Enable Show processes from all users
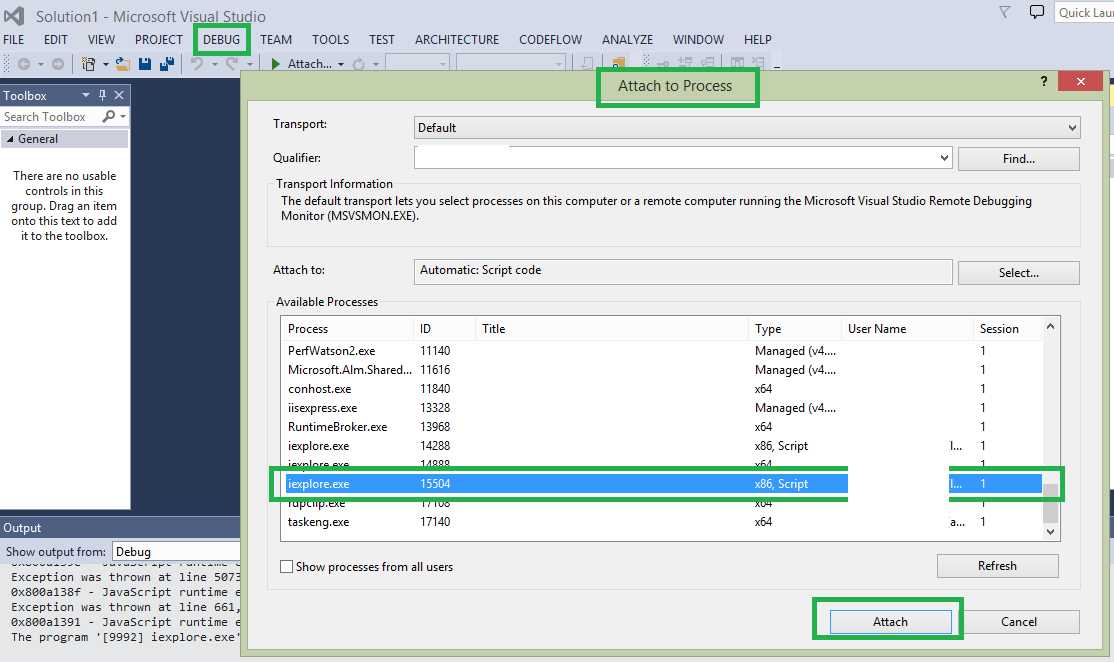Viewport: 1114px width, 662px height. click(286, 567)
